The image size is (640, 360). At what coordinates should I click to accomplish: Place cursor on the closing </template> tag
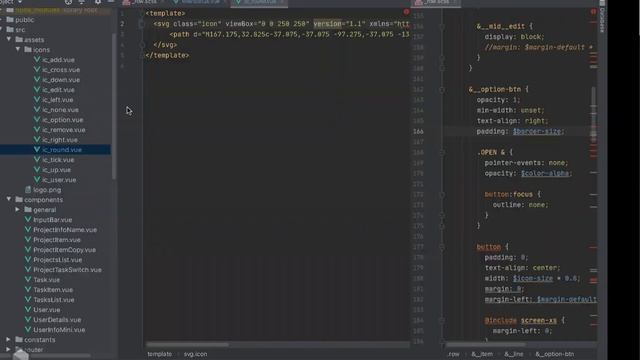pos(167,55)
